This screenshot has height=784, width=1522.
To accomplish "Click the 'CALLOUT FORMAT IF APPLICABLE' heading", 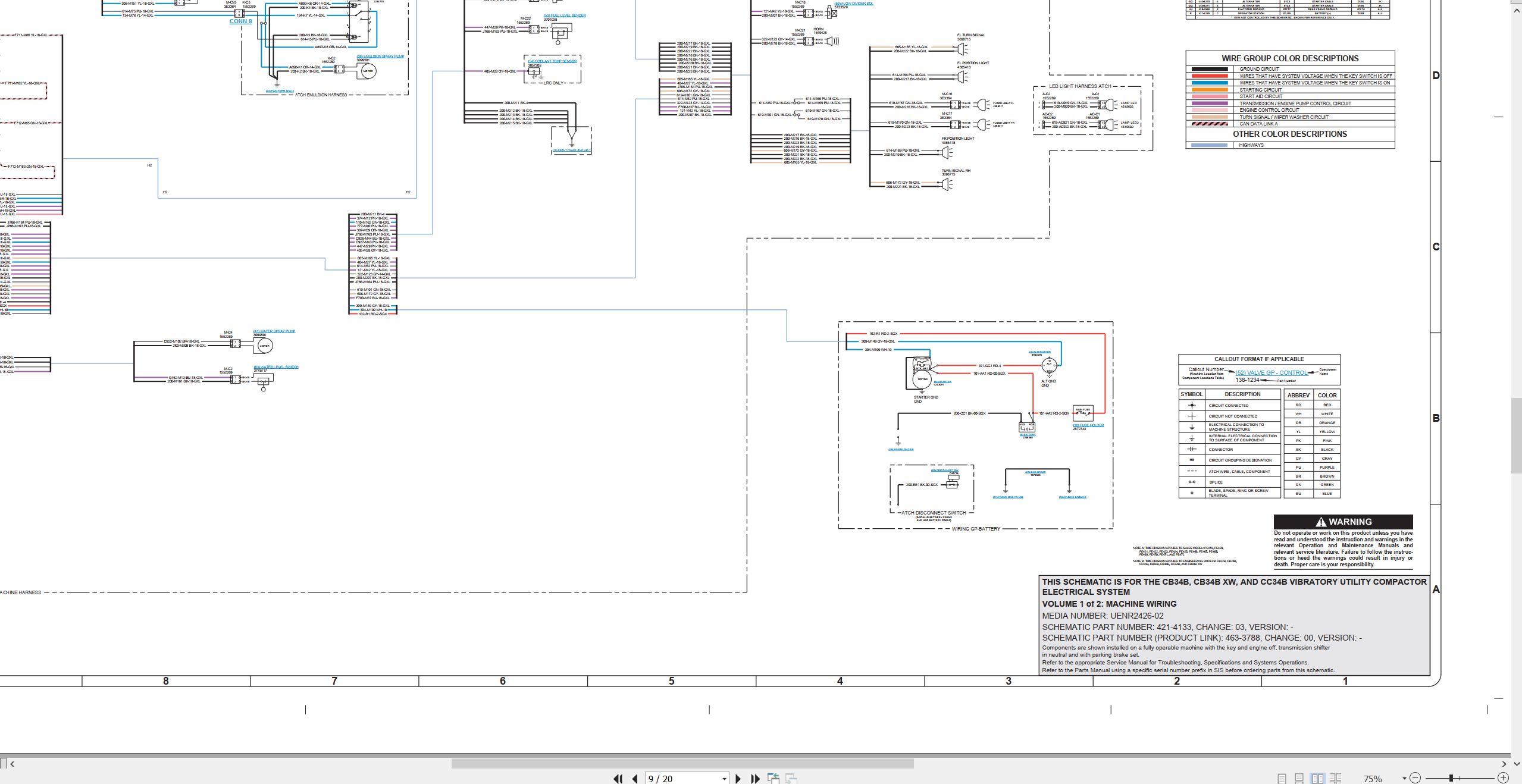I will 1259,359.
